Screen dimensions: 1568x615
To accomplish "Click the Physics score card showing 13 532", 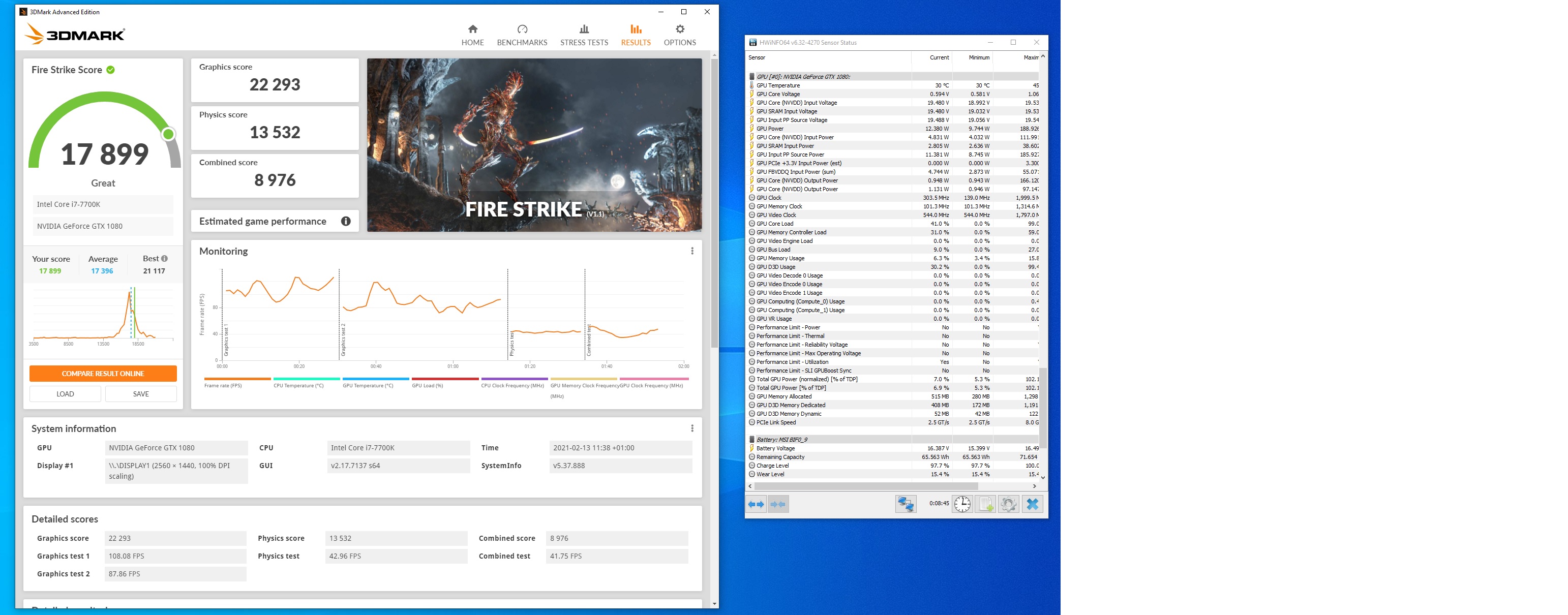I will (275, 128).
